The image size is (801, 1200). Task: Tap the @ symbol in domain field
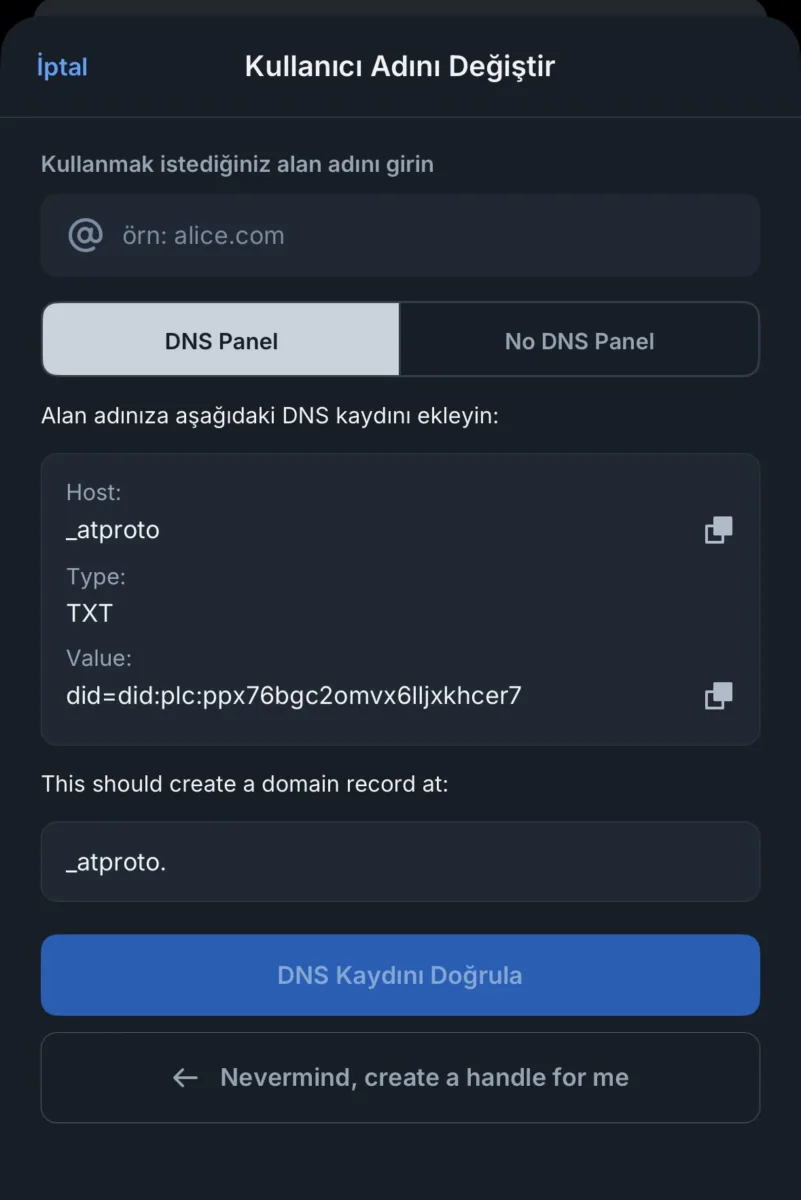[85, 235]
